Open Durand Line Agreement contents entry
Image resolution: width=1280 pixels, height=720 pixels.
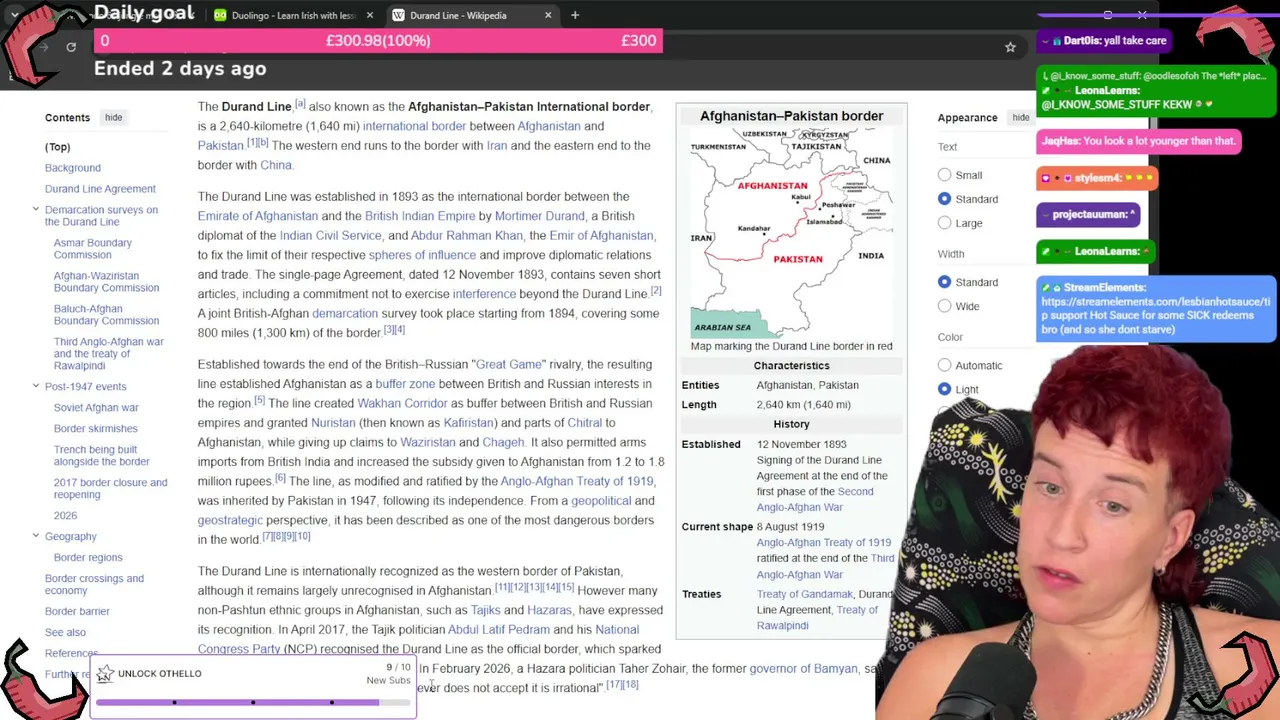100,189
